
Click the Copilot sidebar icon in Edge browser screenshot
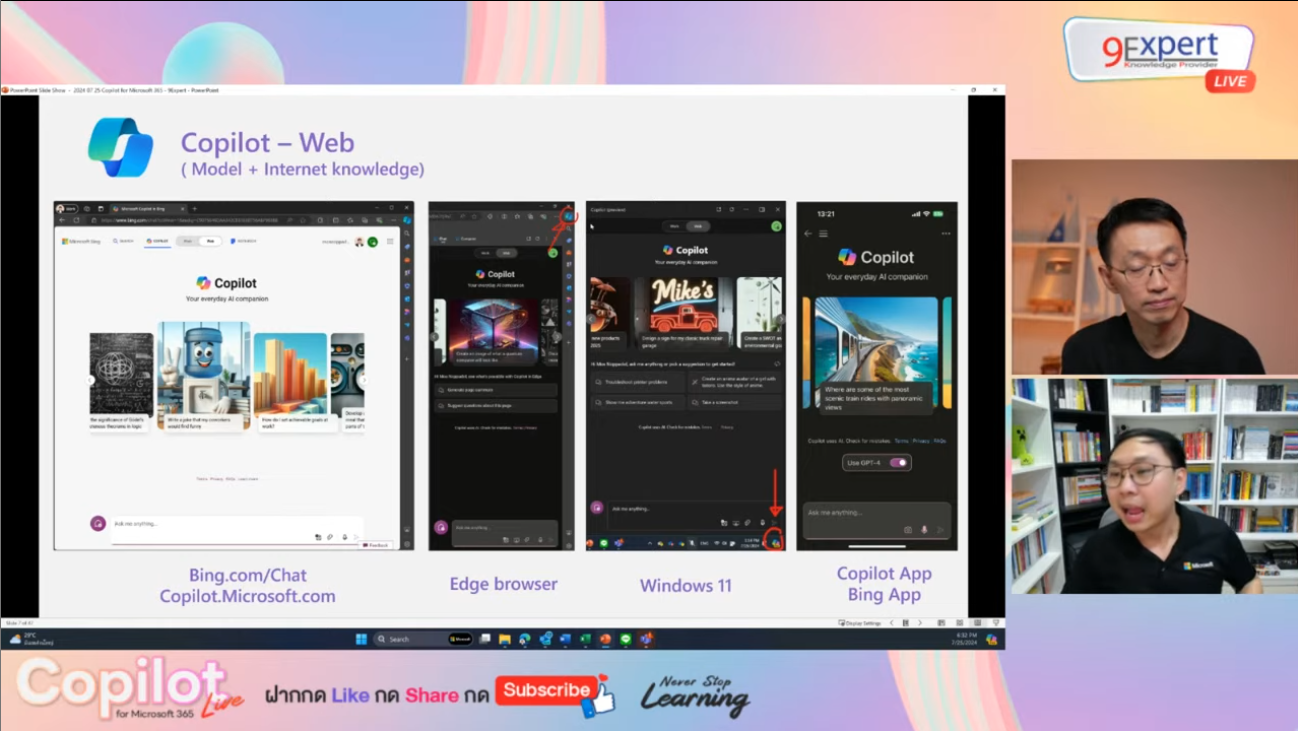click(570, 217)
